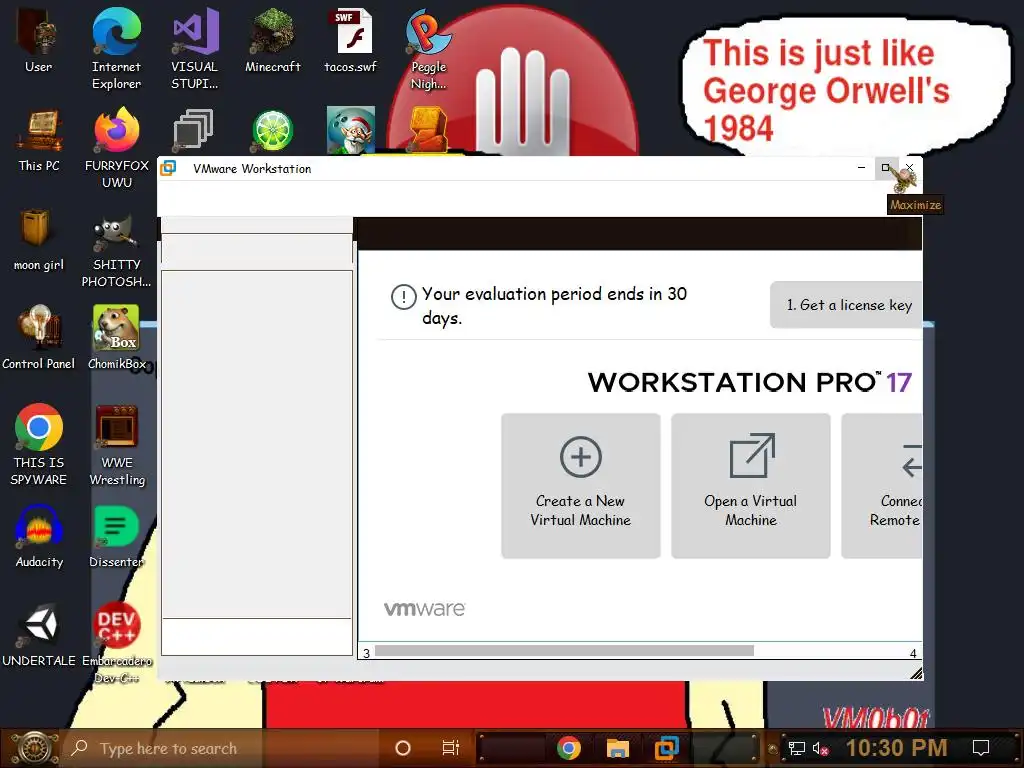This screenshot has width=1024, height=768.
Task: Click the horizontal scrollbar in VMware home
Action: [x=564, y=650]
